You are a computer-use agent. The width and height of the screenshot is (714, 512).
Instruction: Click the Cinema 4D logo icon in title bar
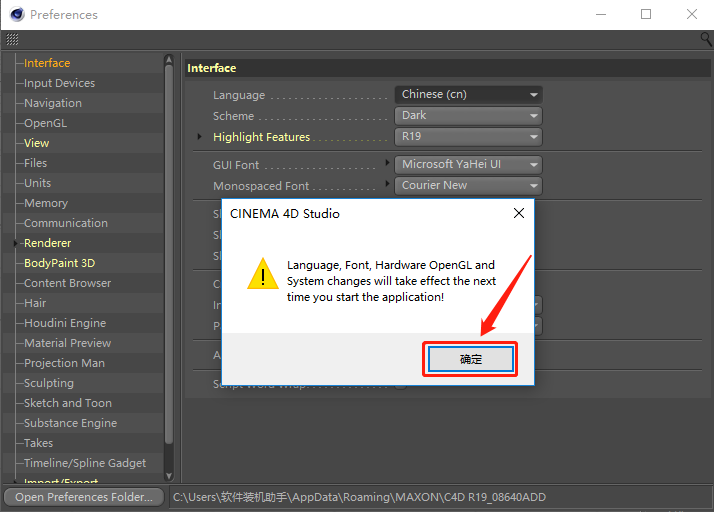(x=17, y=15)
